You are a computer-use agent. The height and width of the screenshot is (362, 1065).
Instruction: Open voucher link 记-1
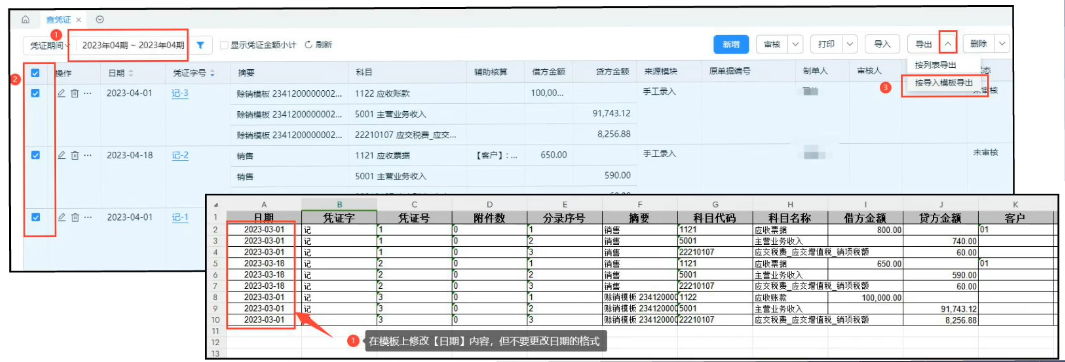[180, 217]
